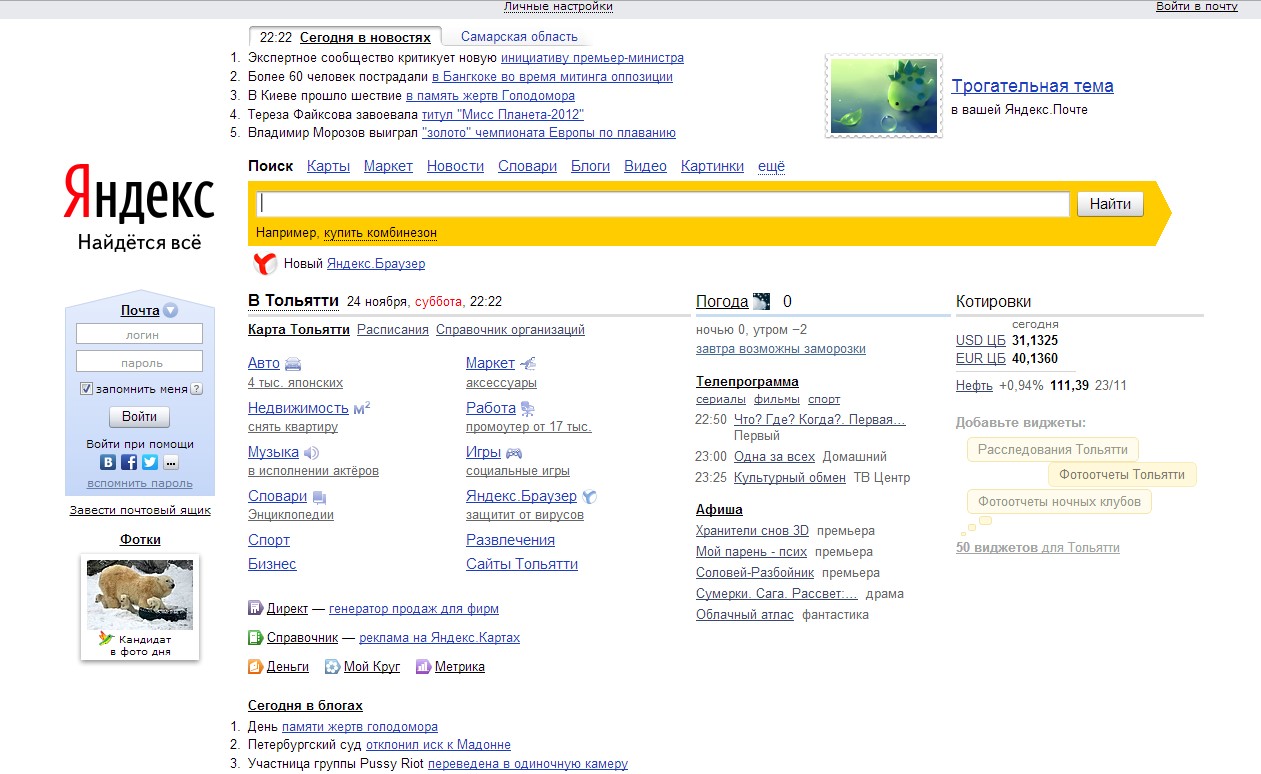This screenshot has width=1261, height=774.
Task: Open the Личные настройки link
Action: 558,6
